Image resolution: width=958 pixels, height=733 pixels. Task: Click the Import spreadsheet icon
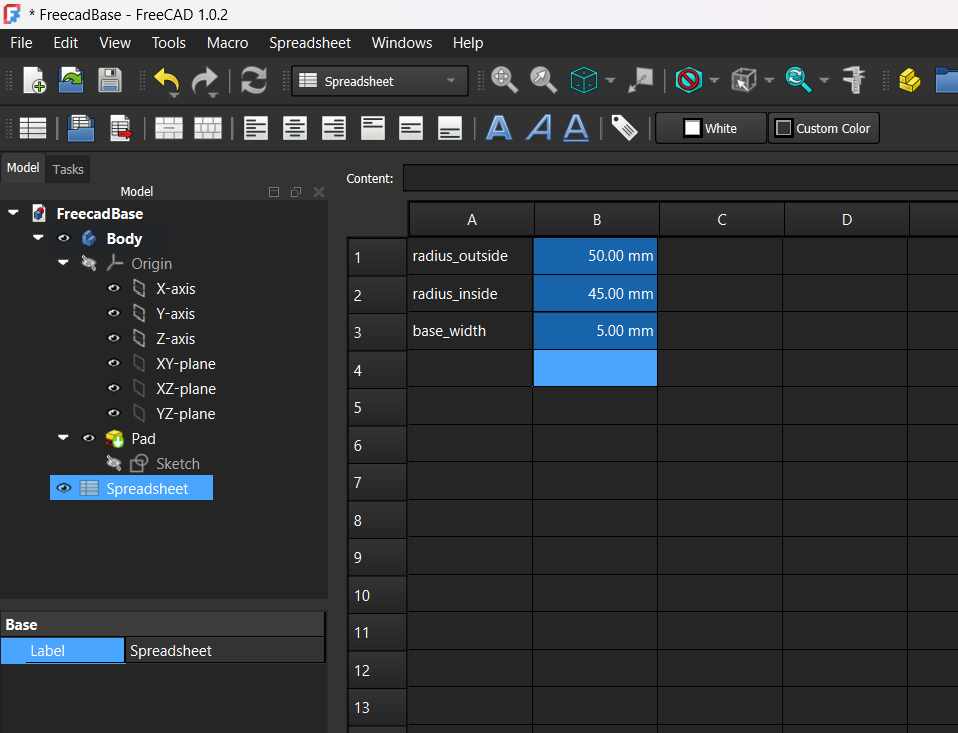click(80, 128)
